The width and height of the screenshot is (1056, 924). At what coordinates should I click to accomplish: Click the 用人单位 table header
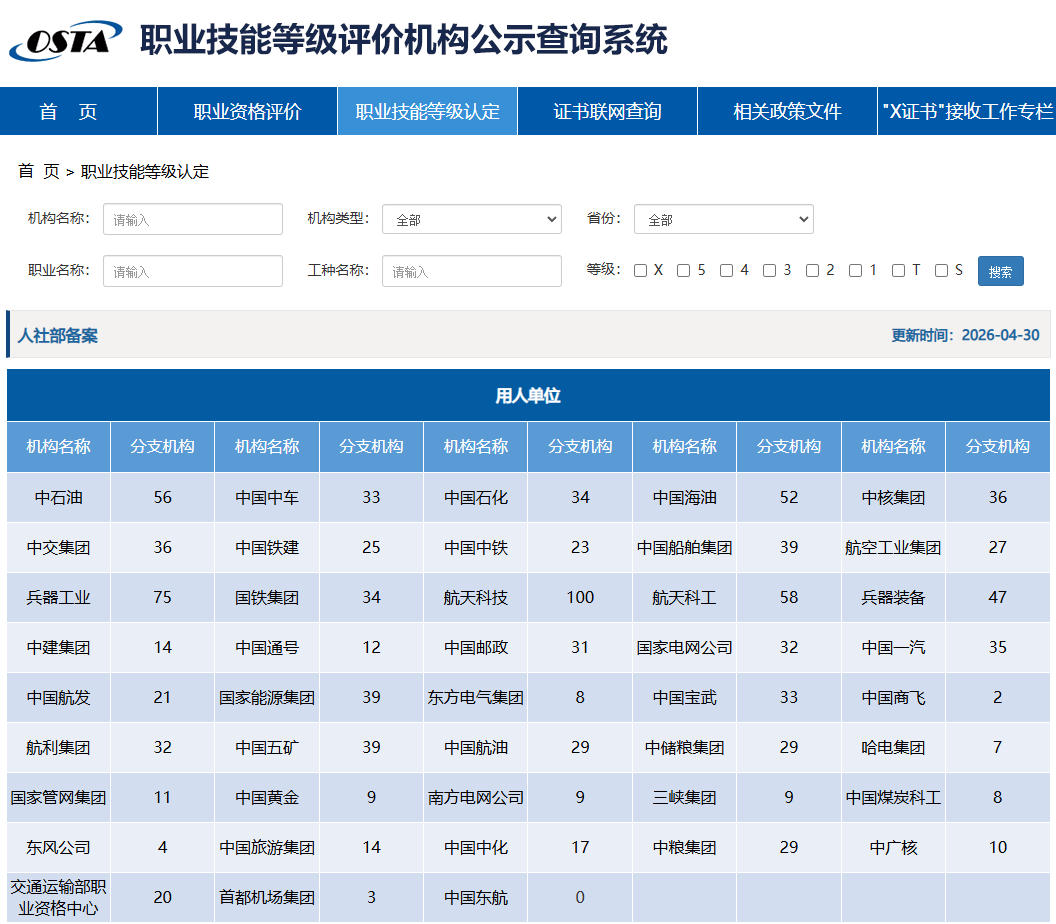(x=528, y=395)
